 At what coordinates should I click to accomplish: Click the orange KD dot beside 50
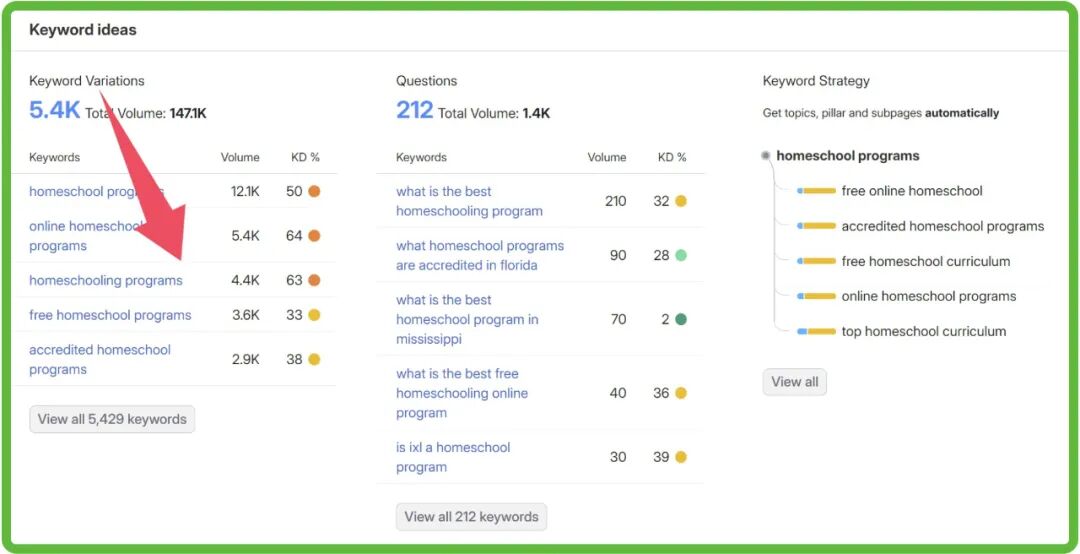[314, 191]
